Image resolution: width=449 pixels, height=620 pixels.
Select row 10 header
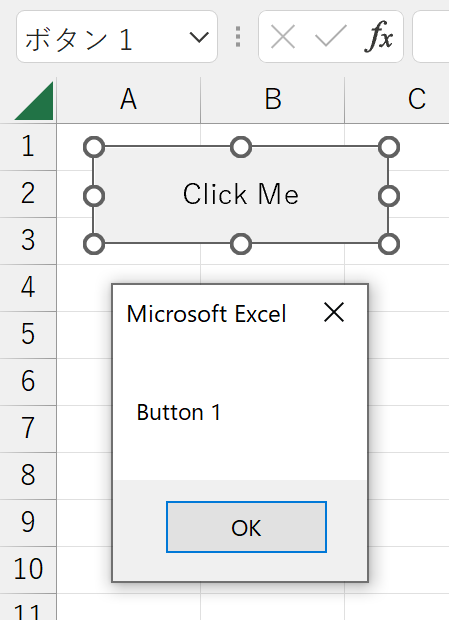click(28, 569)
